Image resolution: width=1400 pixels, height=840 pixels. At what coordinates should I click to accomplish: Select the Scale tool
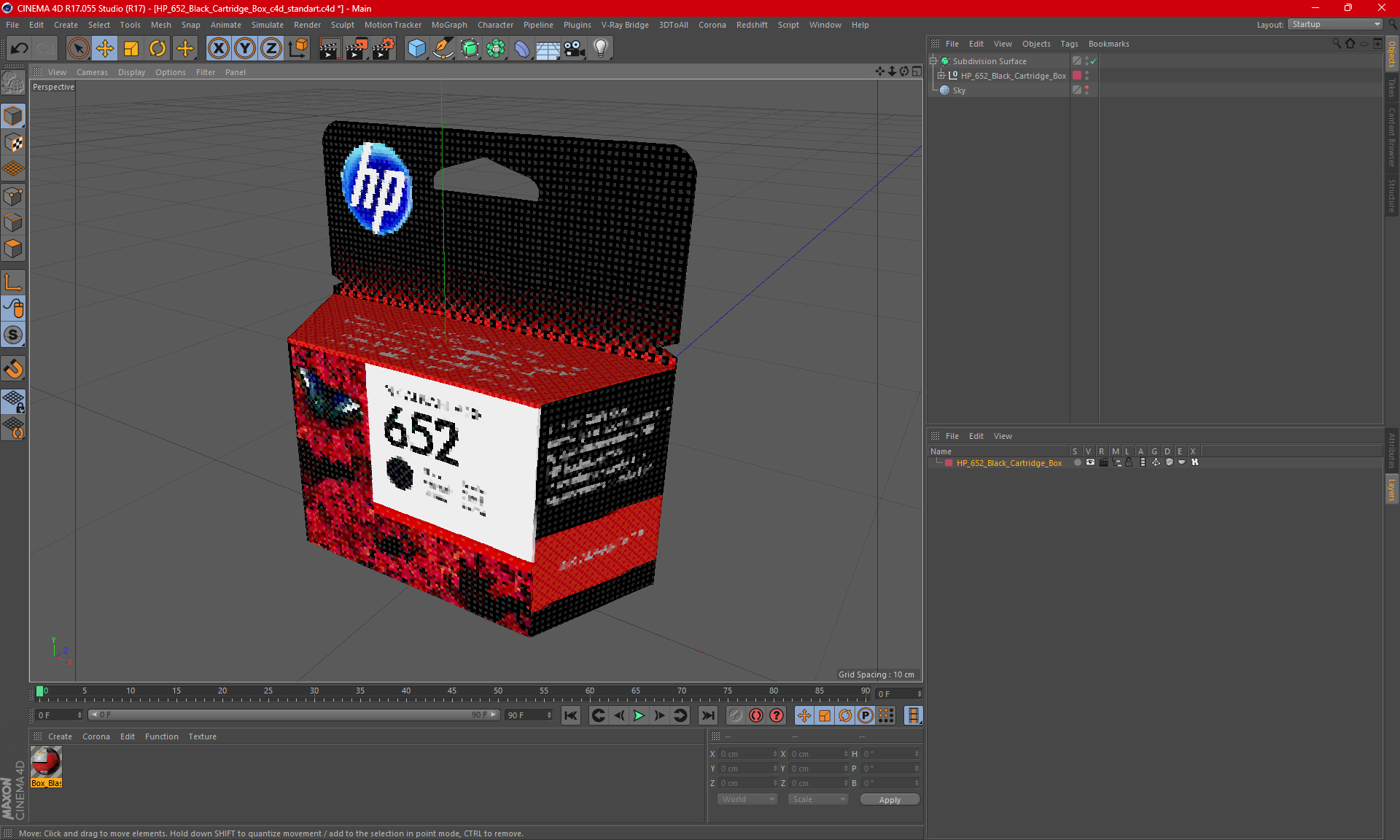(x=131, y=48)
